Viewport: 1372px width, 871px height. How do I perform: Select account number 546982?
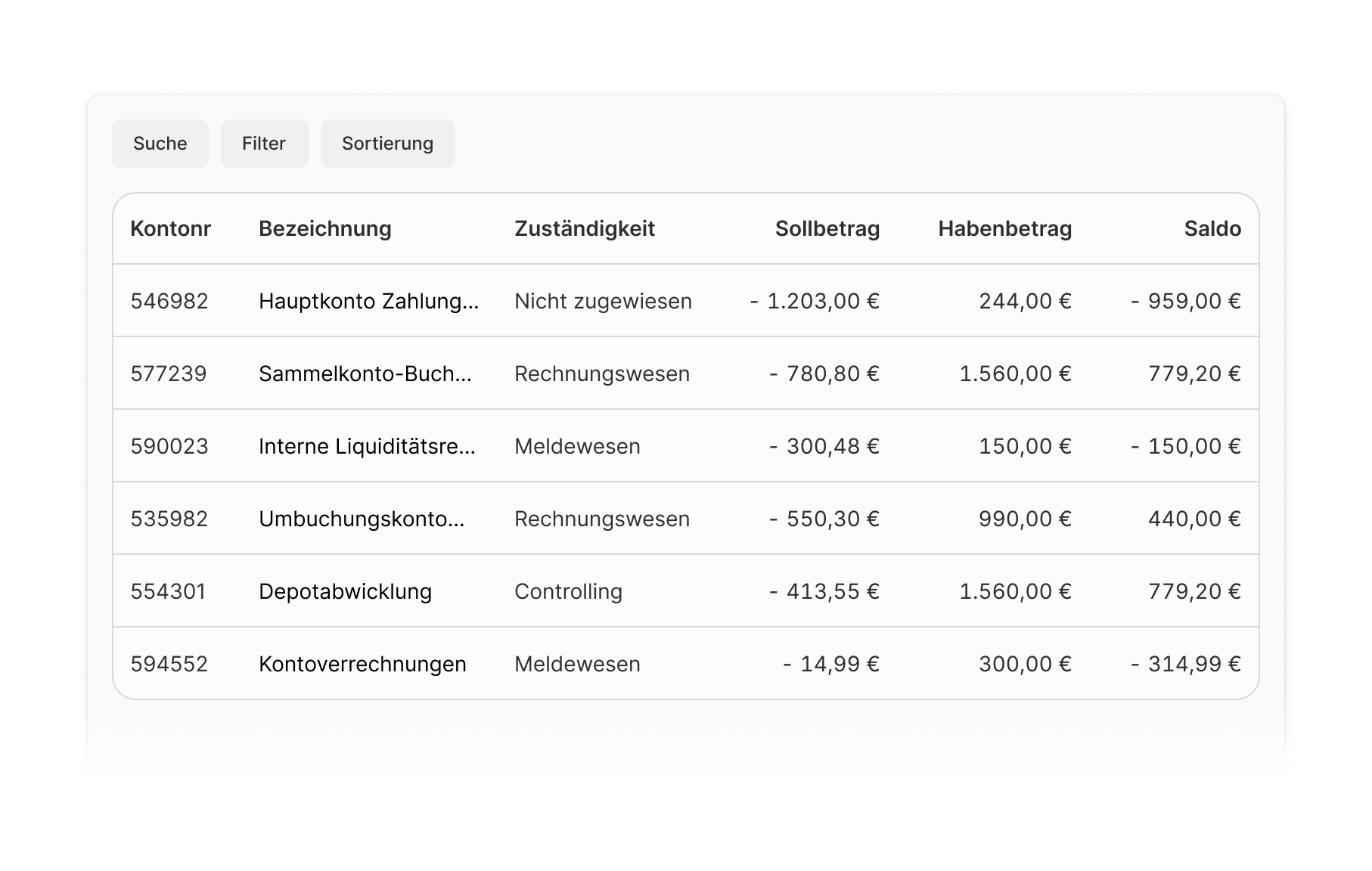click(x=169, y=301)
